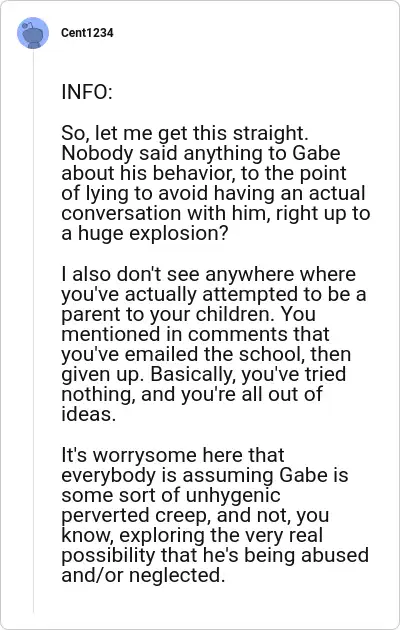Collapse the comment using the vertical thread line

[33, 331]
